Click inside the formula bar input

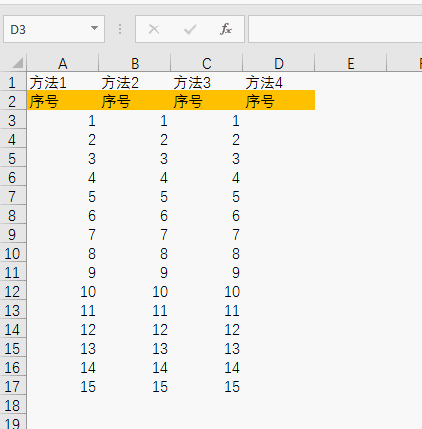coord(335,29)
